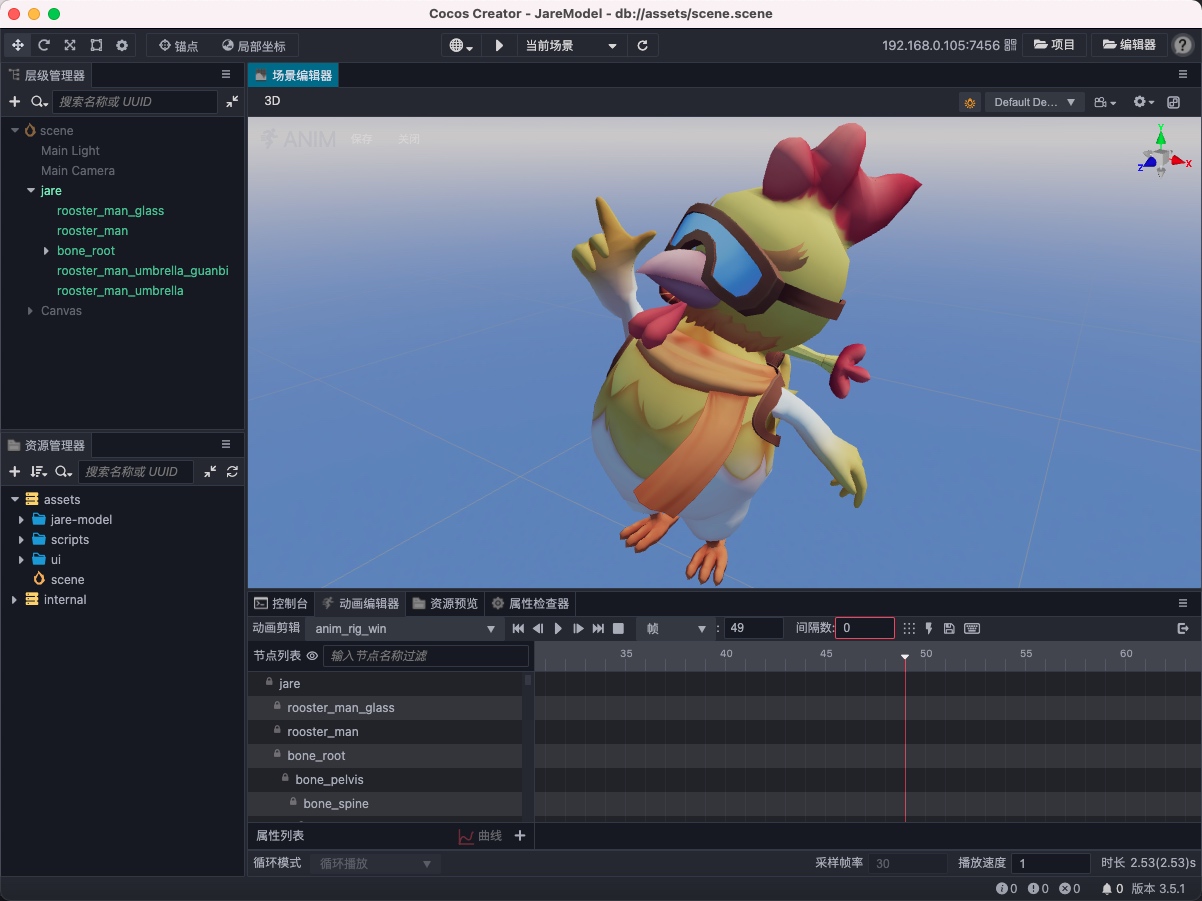Open the 循环模式 loop mode dropdown
1202x901 pixels.
pos(375,863)
